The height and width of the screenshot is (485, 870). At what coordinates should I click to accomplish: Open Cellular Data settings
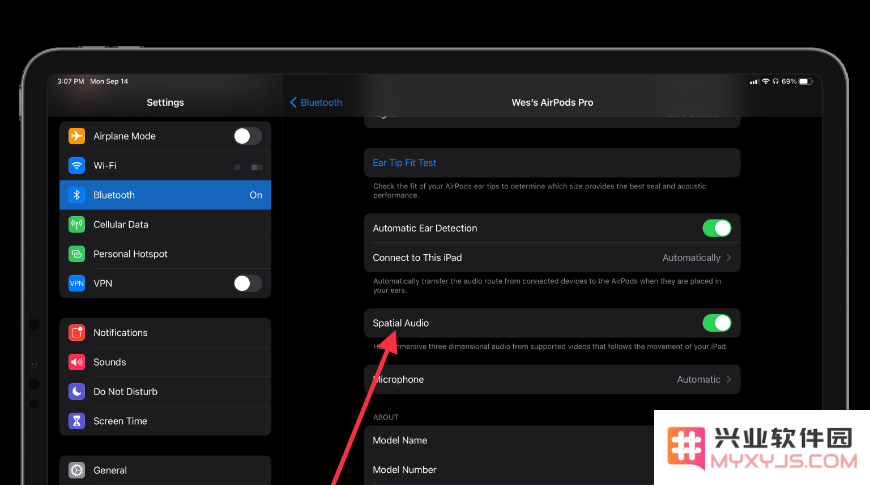(165, 224)
